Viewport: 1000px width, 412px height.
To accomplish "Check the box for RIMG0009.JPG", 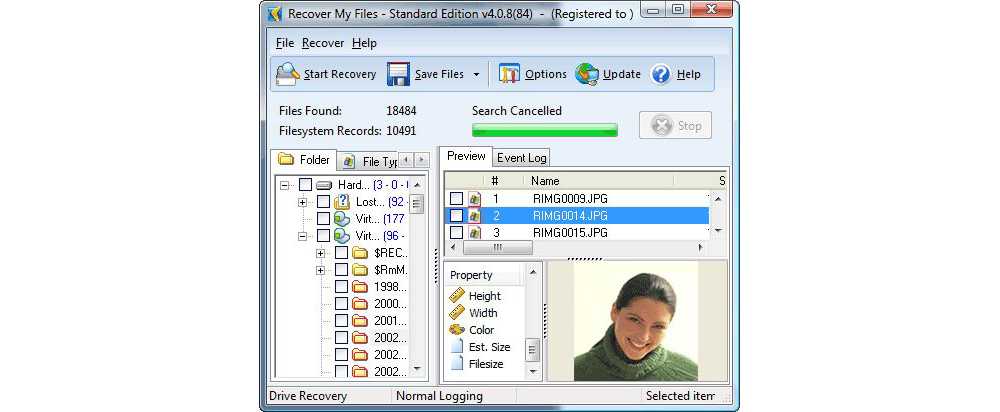I will (x=456, y=199).
